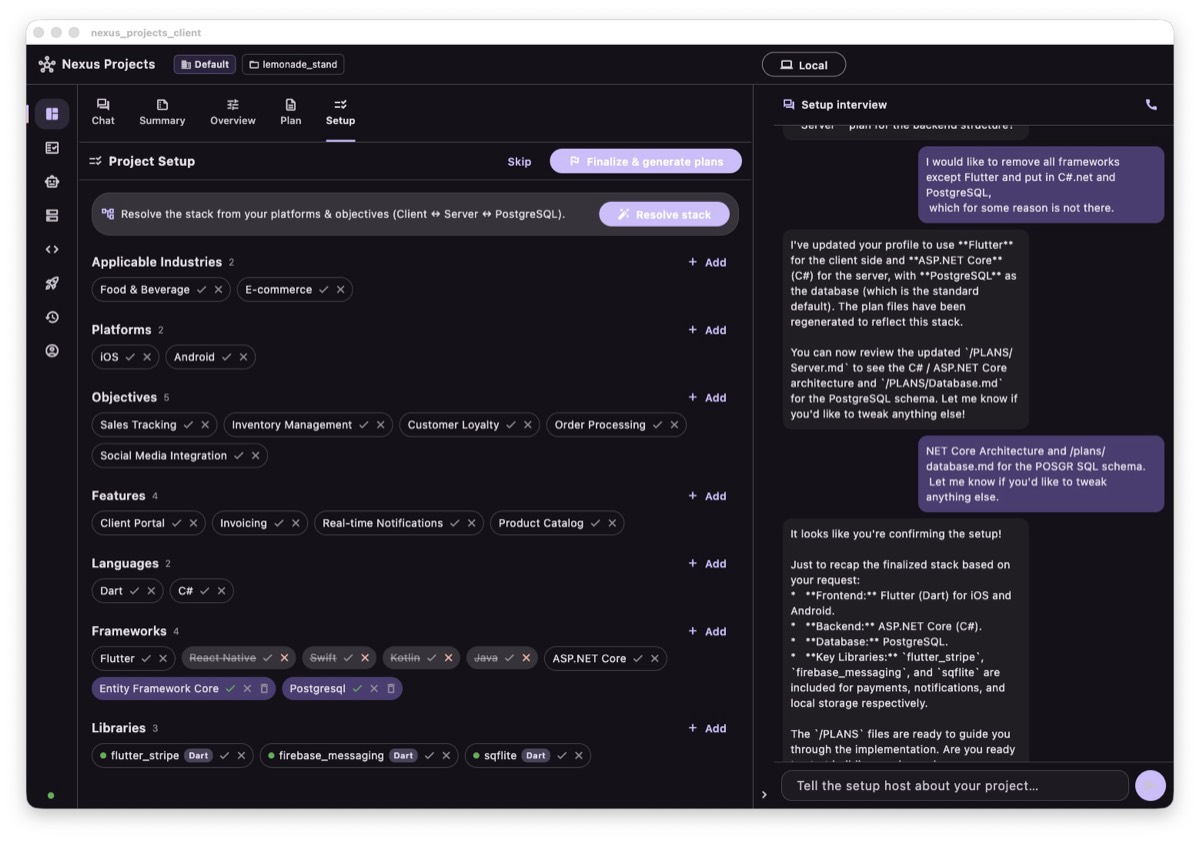The width and height of the screenshot is (1200, 841).
Task: Toggle Order Processing checkmark
Action: 657,425
